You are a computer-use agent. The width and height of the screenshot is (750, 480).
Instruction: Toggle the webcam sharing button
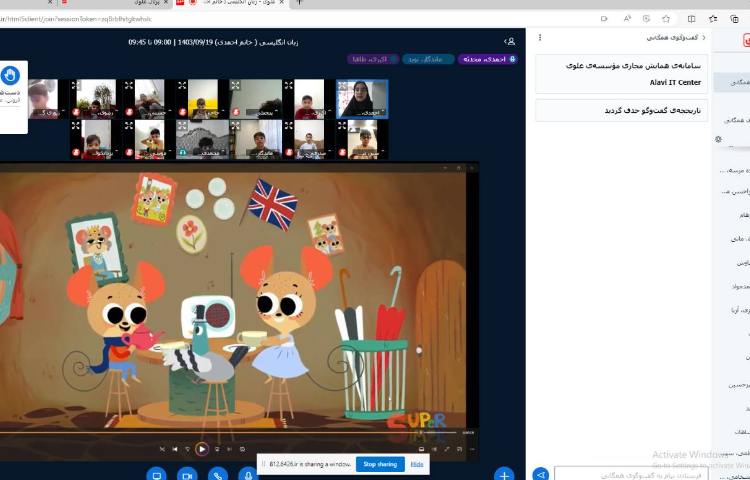click(187, 475)
